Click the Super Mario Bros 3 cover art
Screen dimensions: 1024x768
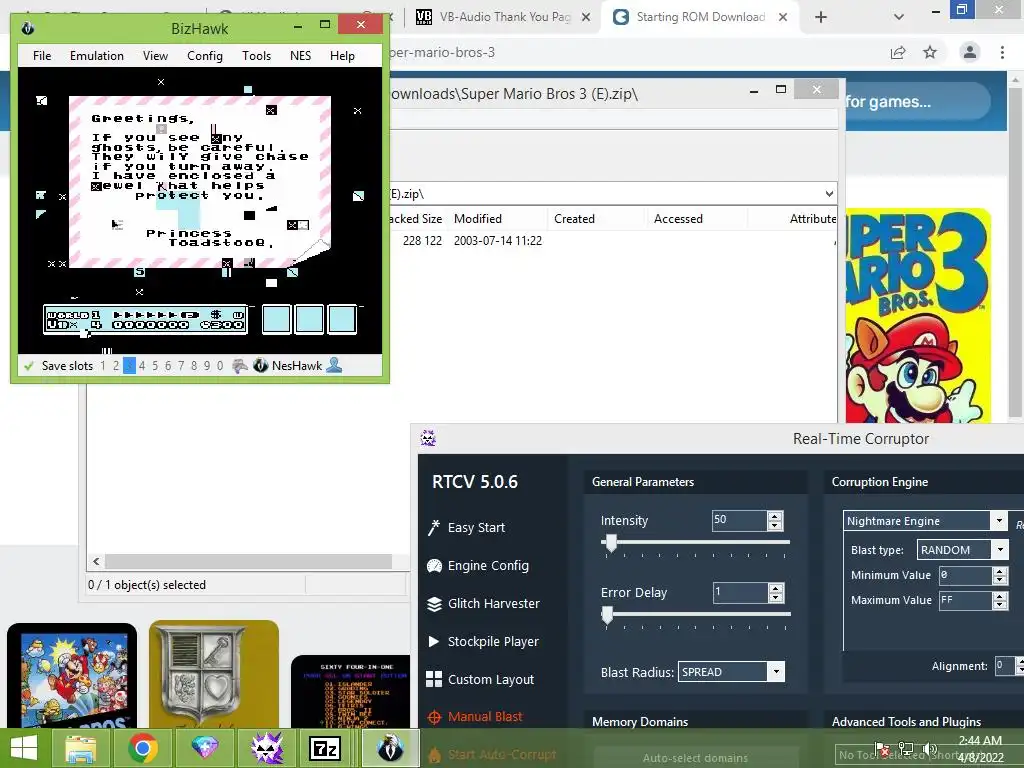click(x=918, y=315)
